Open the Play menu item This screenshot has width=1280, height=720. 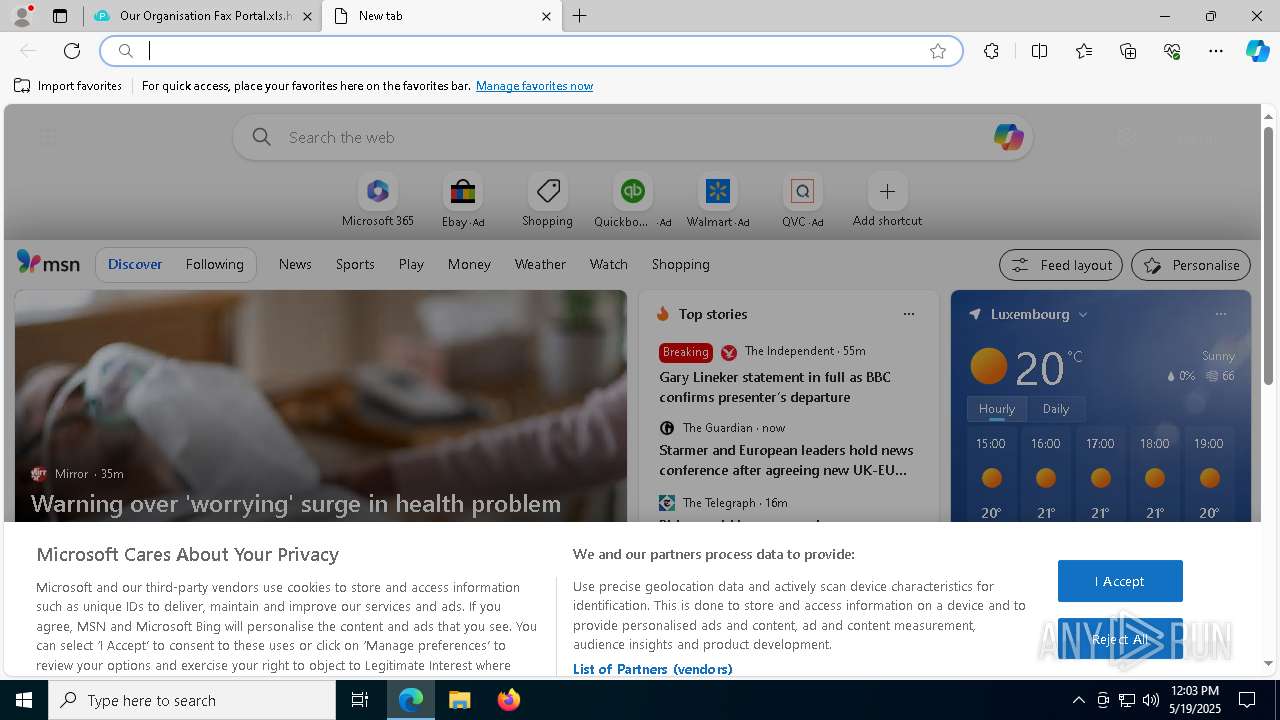[411, 264]
